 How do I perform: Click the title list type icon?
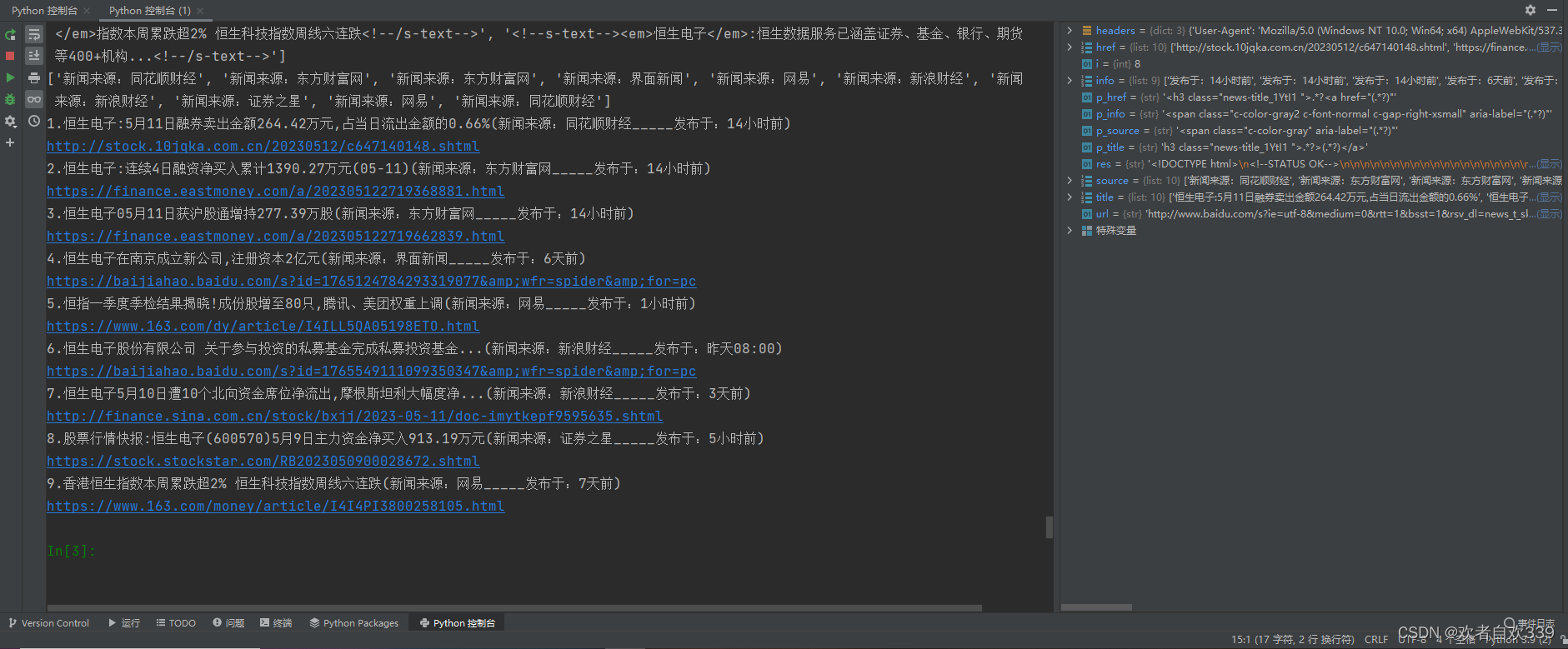point(1087,197)
